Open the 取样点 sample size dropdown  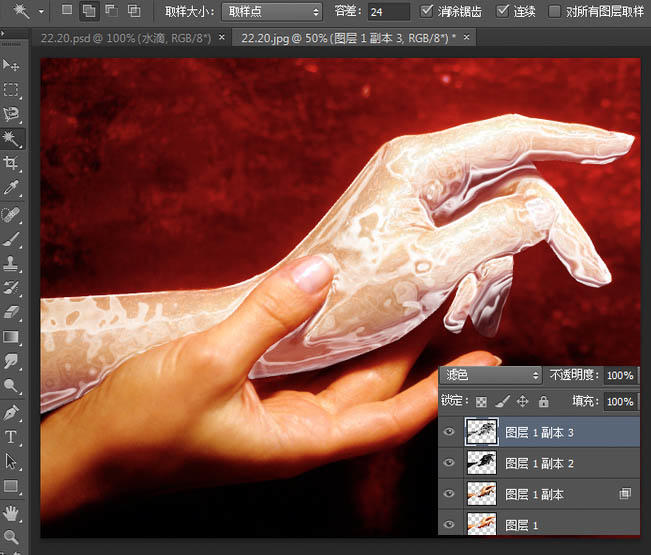pos(273,12)
